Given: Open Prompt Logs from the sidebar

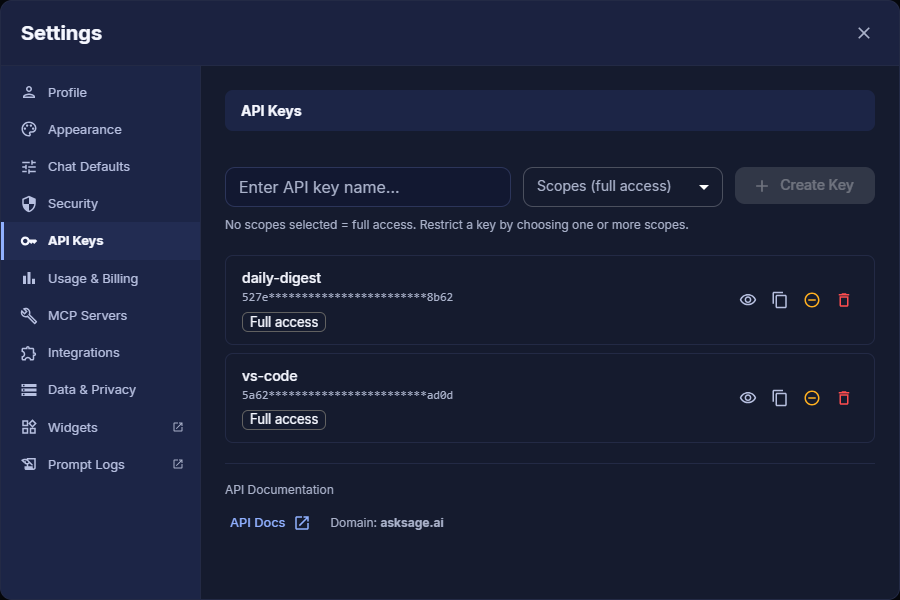Looking at the screenshot, I should (x=100, y=464).
